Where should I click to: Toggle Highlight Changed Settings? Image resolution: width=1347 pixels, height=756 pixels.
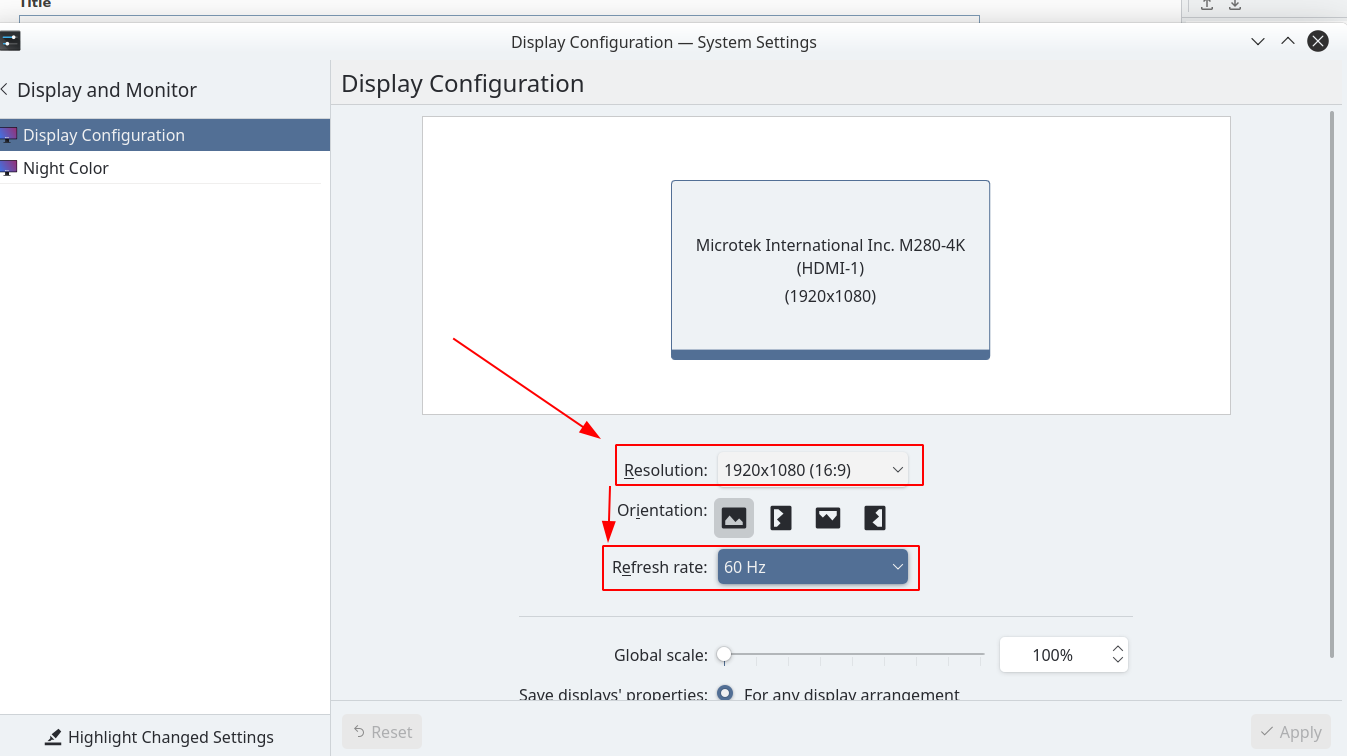[160, 737]
